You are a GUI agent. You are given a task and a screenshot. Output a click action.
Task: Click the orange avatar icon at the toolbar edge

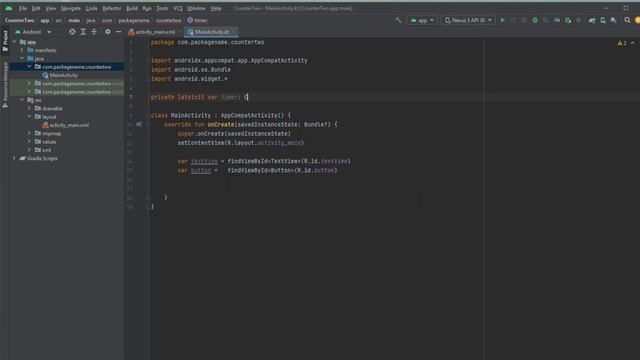pyautogui.click(x=637, y=20)
